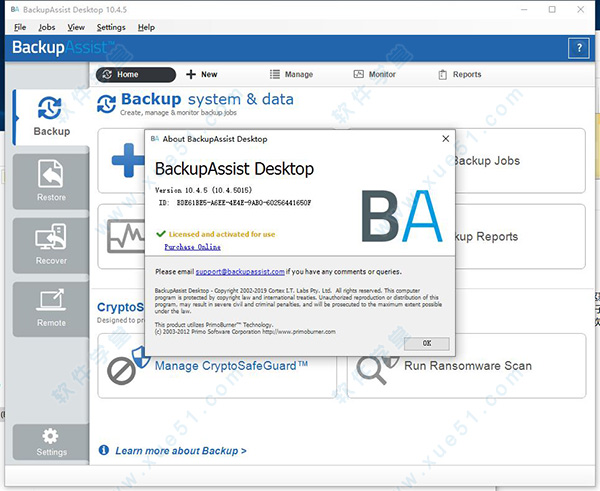Open the Restore section in sidebar
600x491 pixels.
pos(51,181)
